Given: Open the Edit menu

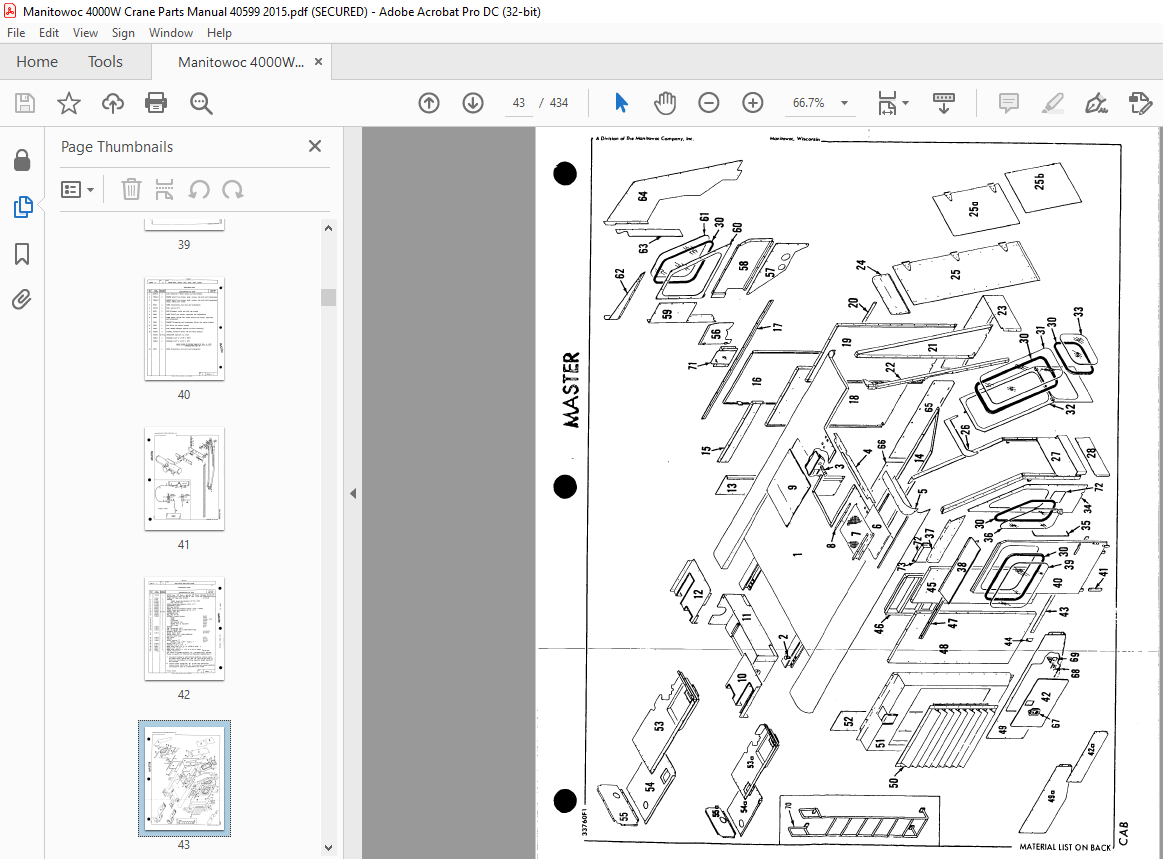Looking at the screenshot, I should point(49,33).
